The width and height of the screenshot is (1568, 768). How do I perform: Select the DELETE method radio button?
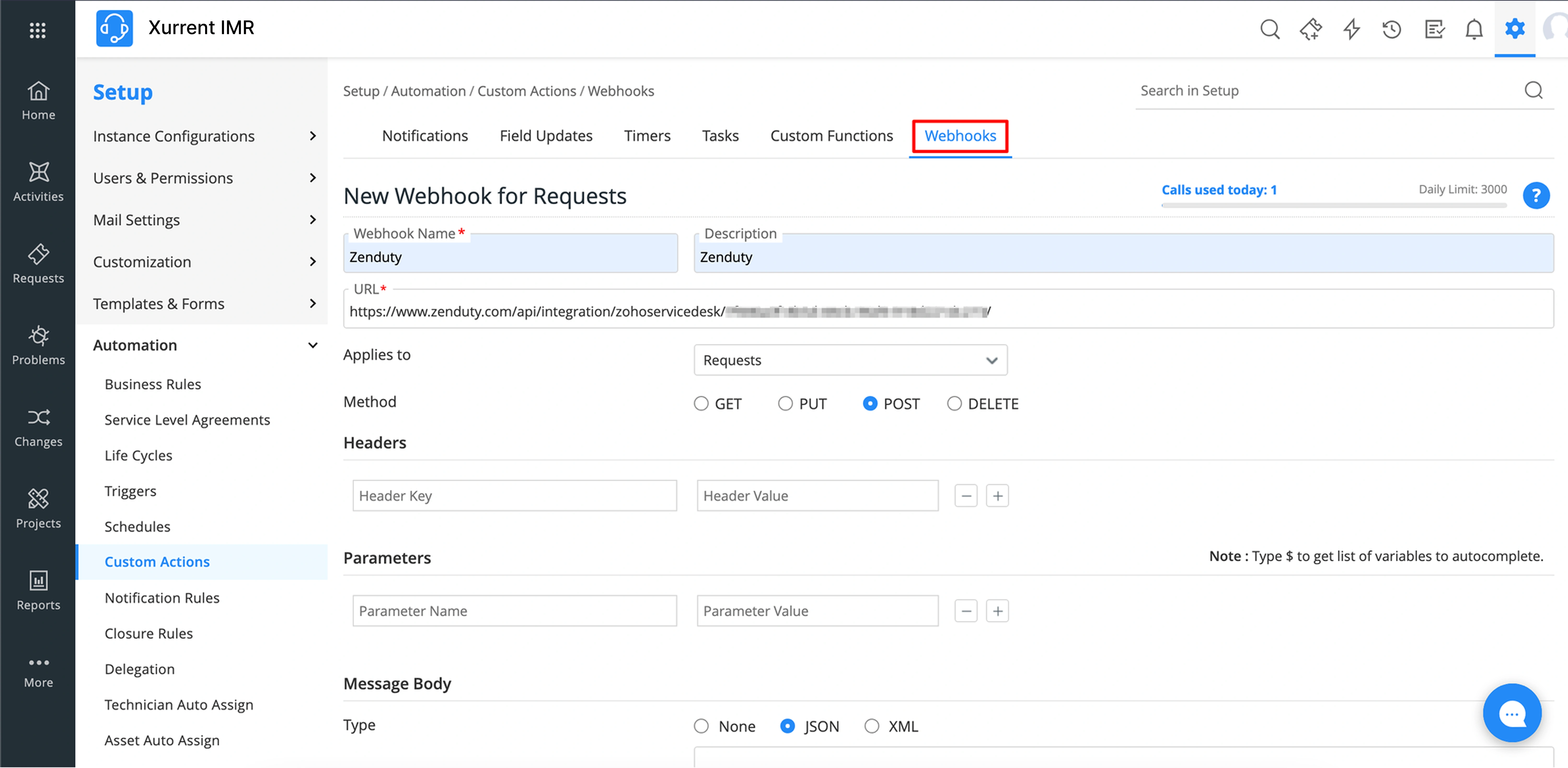(x=954, y=404)
